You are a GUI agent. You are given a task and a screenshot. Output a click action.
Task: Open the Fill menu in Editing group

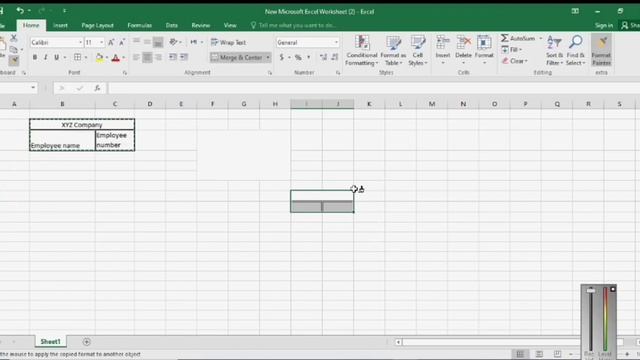(x=511, y=49)
